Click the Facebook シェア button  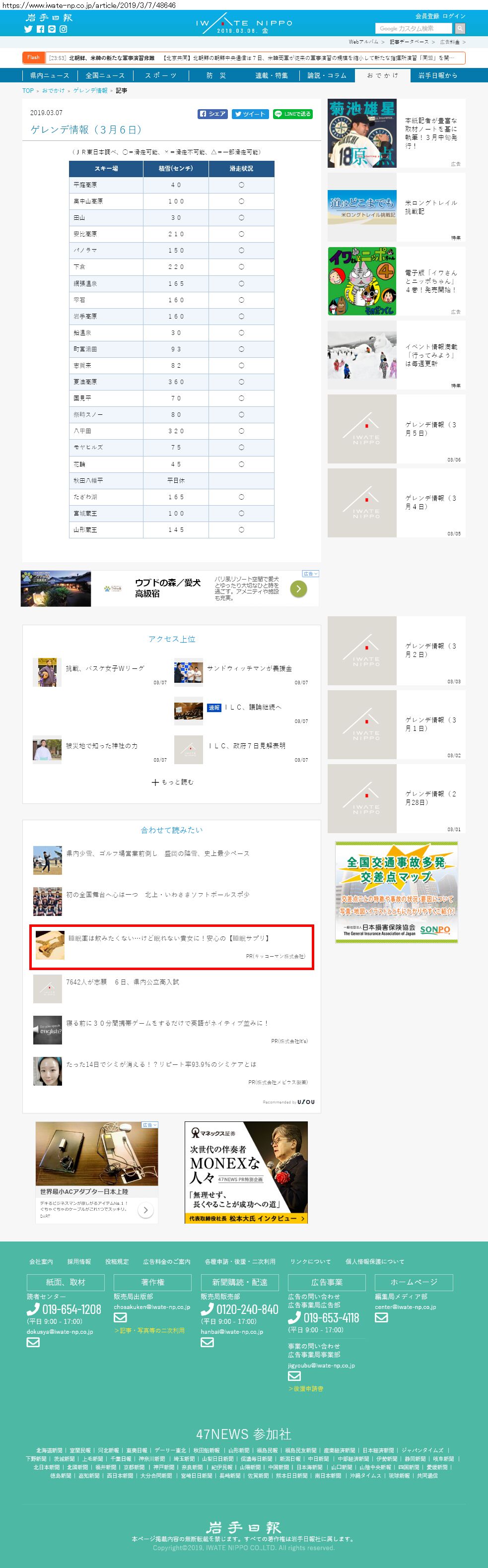click(212, 114)
